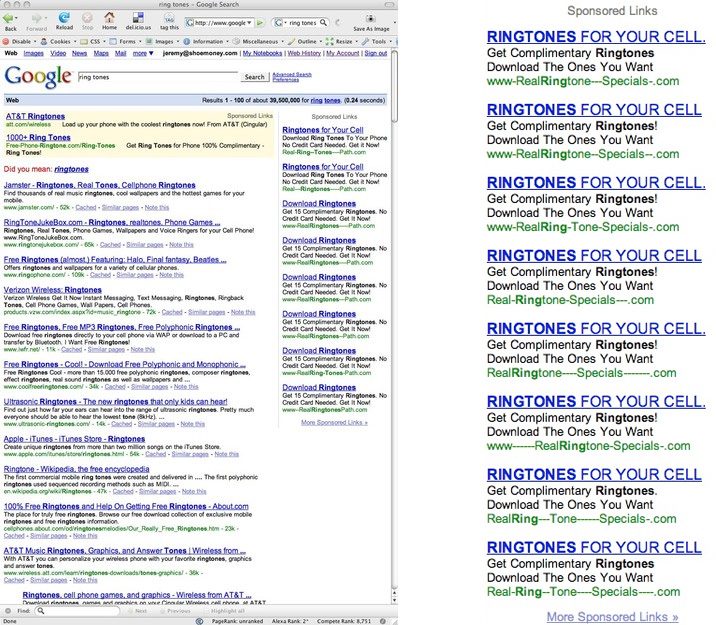Screen dimensions: 716x625
Task: Open the Back button history dropdown arrow
Action: pyautogui.click(x=17, y=19)
